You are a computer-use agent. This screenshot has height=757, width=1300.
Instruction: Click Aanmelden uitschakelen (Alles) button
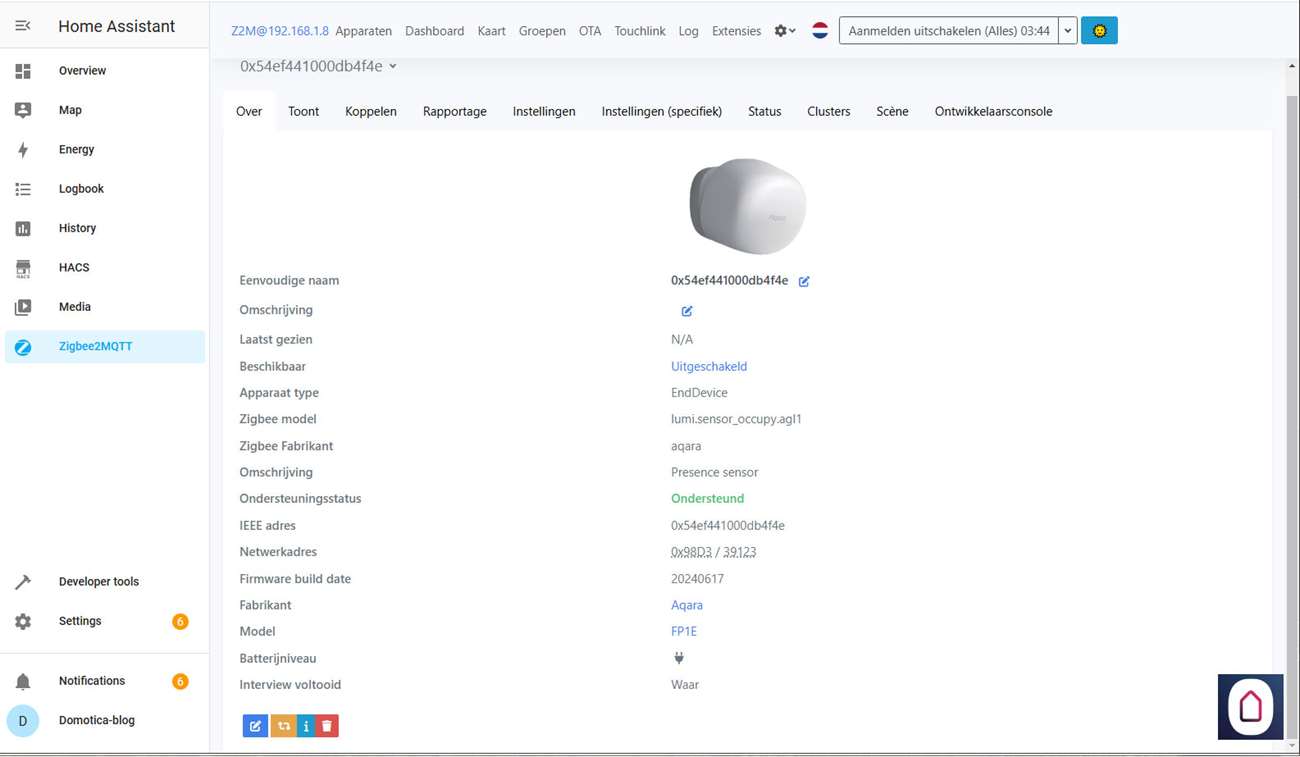coord(948,31)
